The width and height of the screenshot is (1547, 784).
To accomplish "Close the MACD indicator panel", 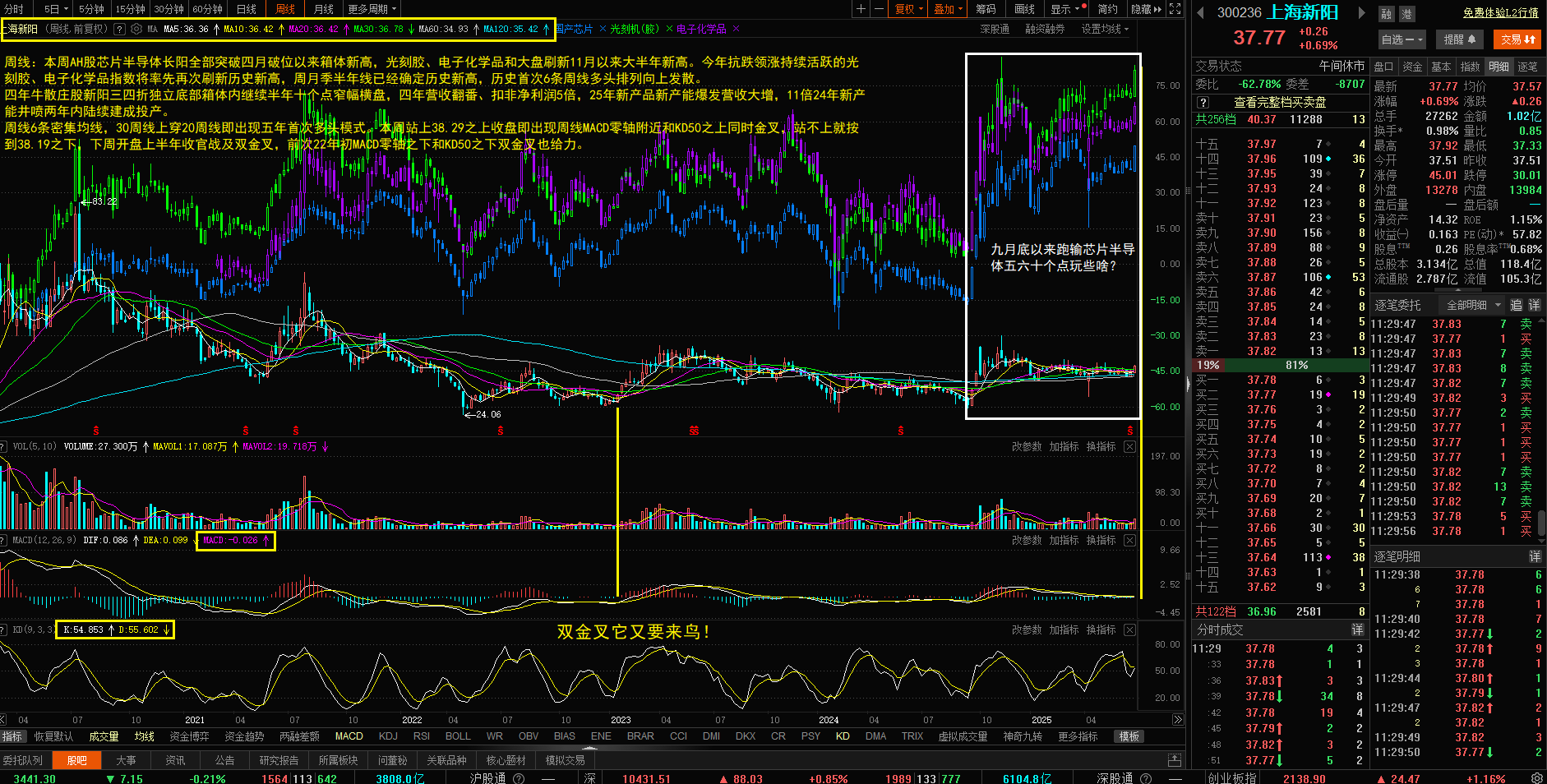I will click(x=1129, y=540).
